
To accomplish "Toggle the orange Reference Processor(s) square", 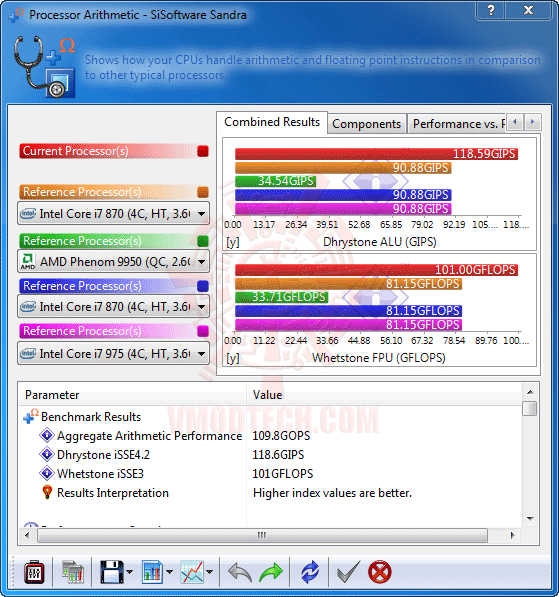I will [203, 192].
